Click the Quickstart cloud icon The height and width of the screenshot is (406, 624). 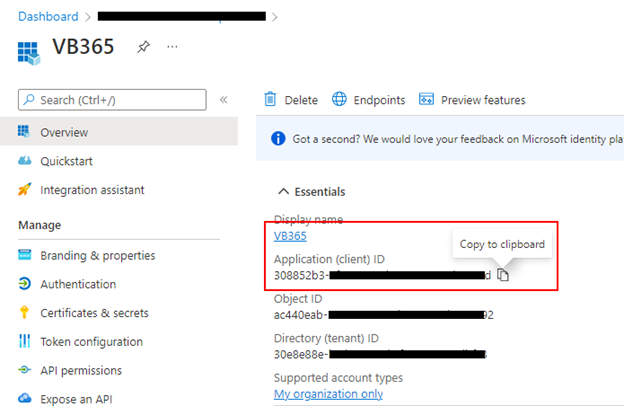pyautogui.click(x=24, y=161)
